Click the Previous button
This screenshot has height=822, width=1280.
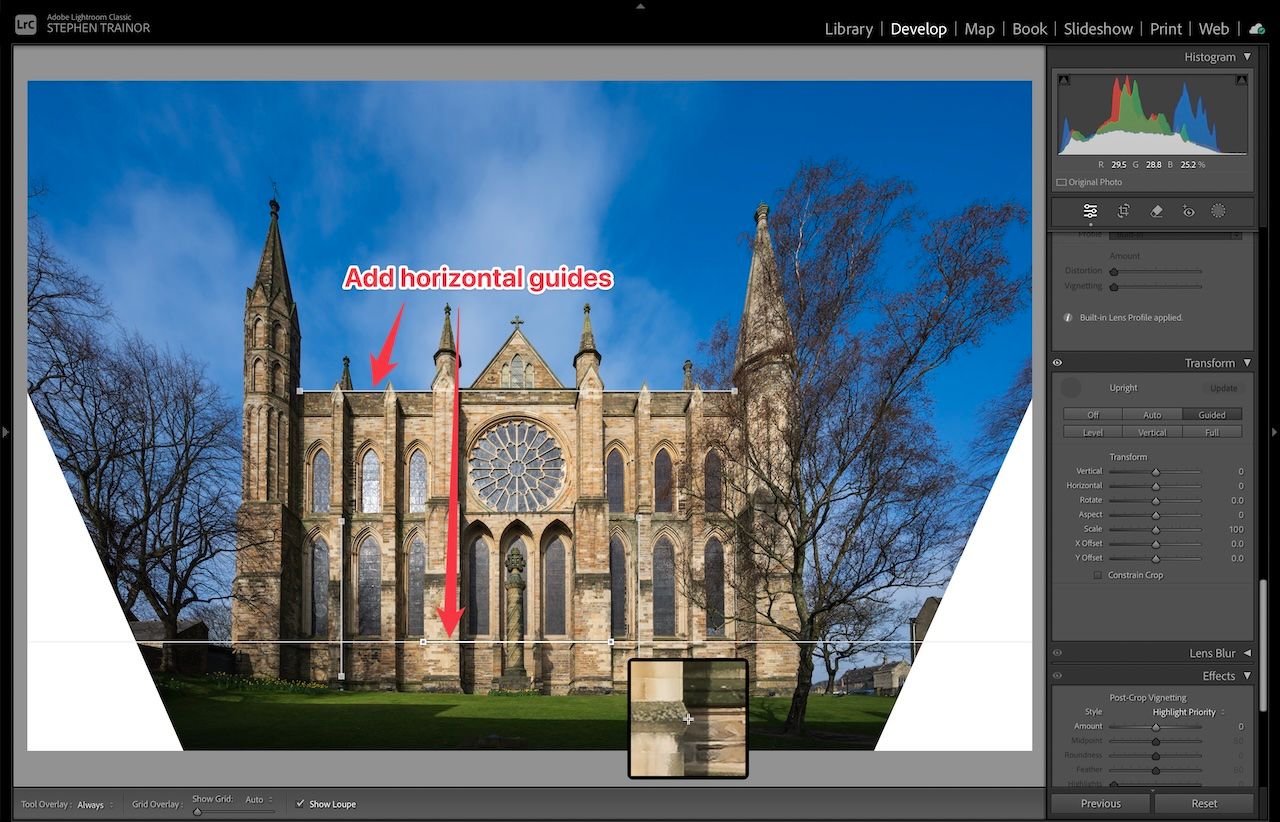coord(1100,803)
